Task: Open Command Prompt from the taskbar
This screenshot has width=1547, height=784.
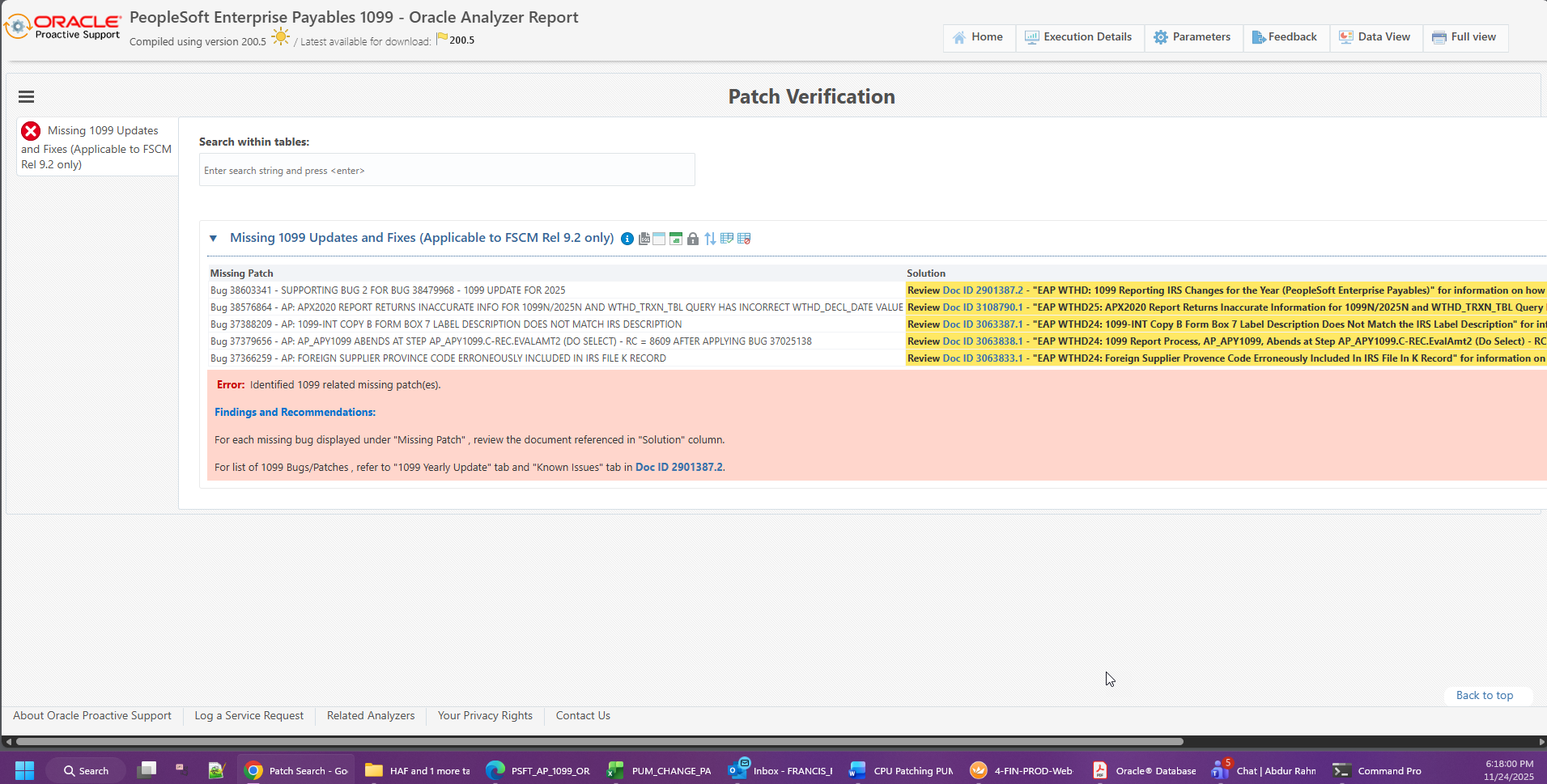Action: tap(1378, 771)
